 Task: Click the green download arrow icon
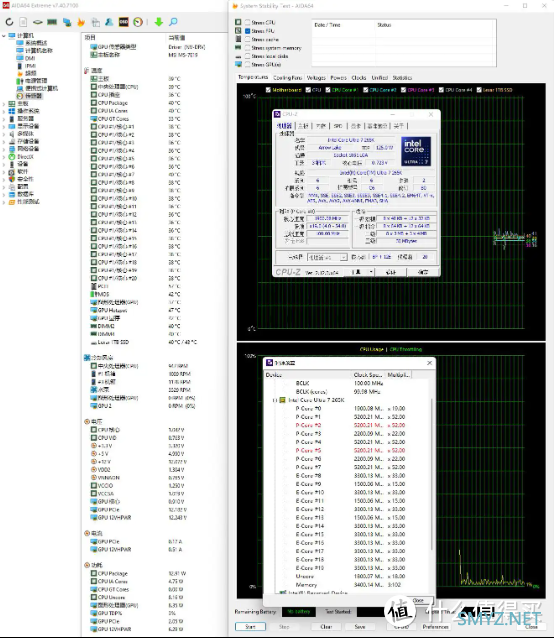point(159,22)
